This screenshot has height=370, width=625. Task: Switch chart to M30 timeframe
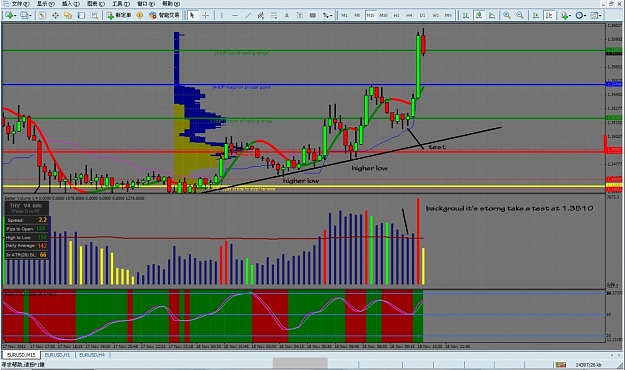coord(383,15)
